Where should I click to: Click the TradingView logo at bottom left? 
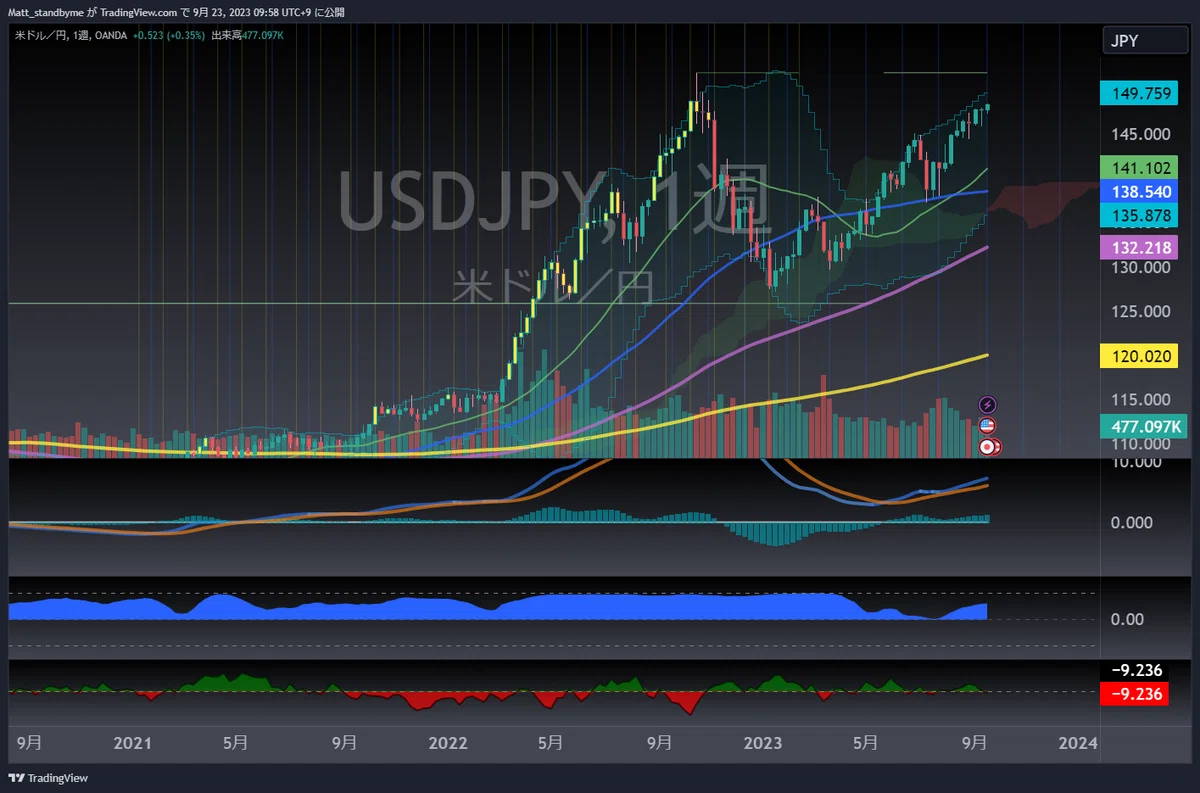pos(48,778)
